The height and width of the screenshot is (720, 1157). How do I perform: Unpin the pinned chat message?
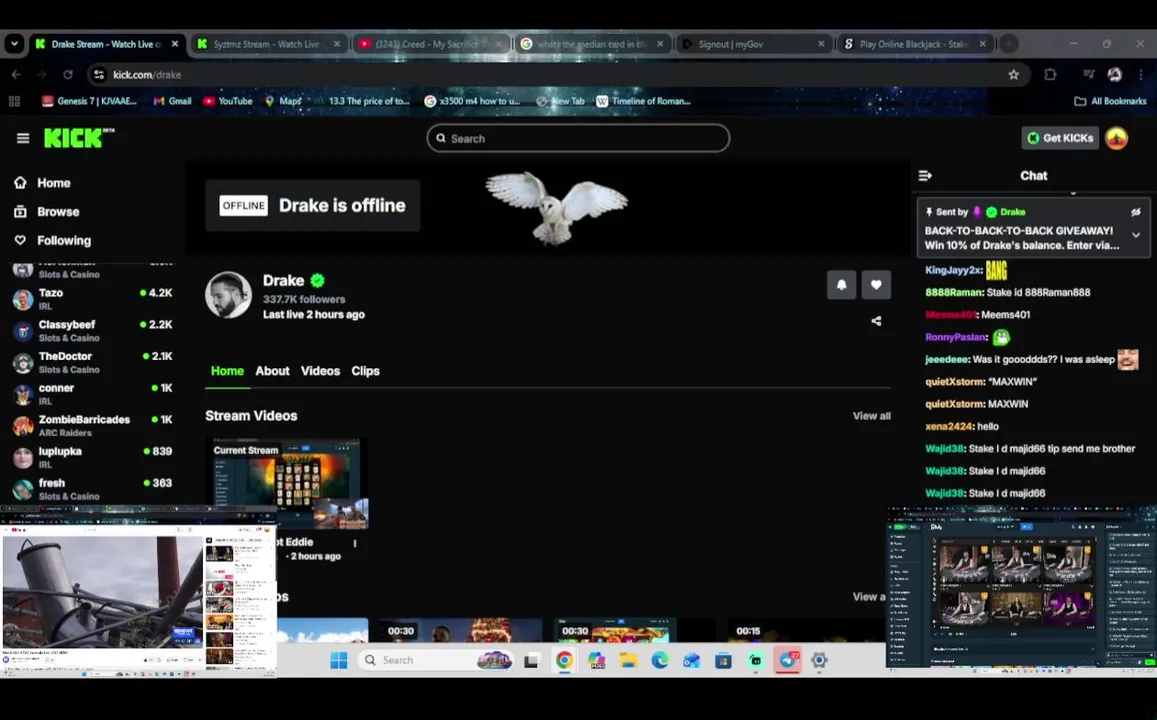pos(1136,212)
